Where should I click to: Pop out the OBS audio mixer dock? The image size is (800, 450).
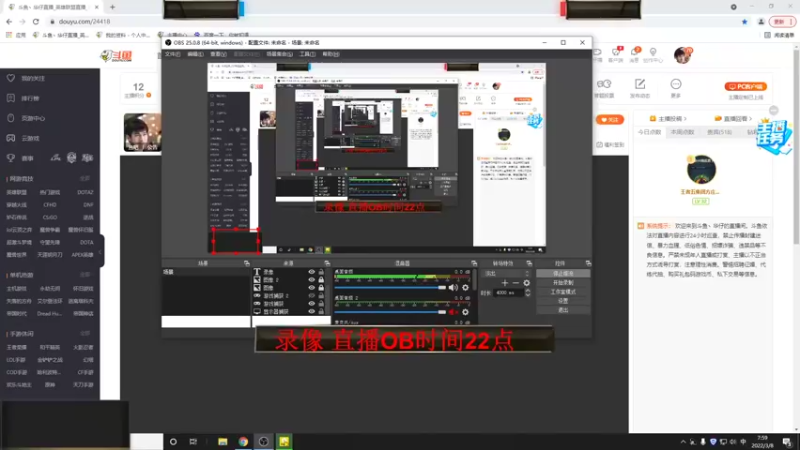click(x=474, y=263)
